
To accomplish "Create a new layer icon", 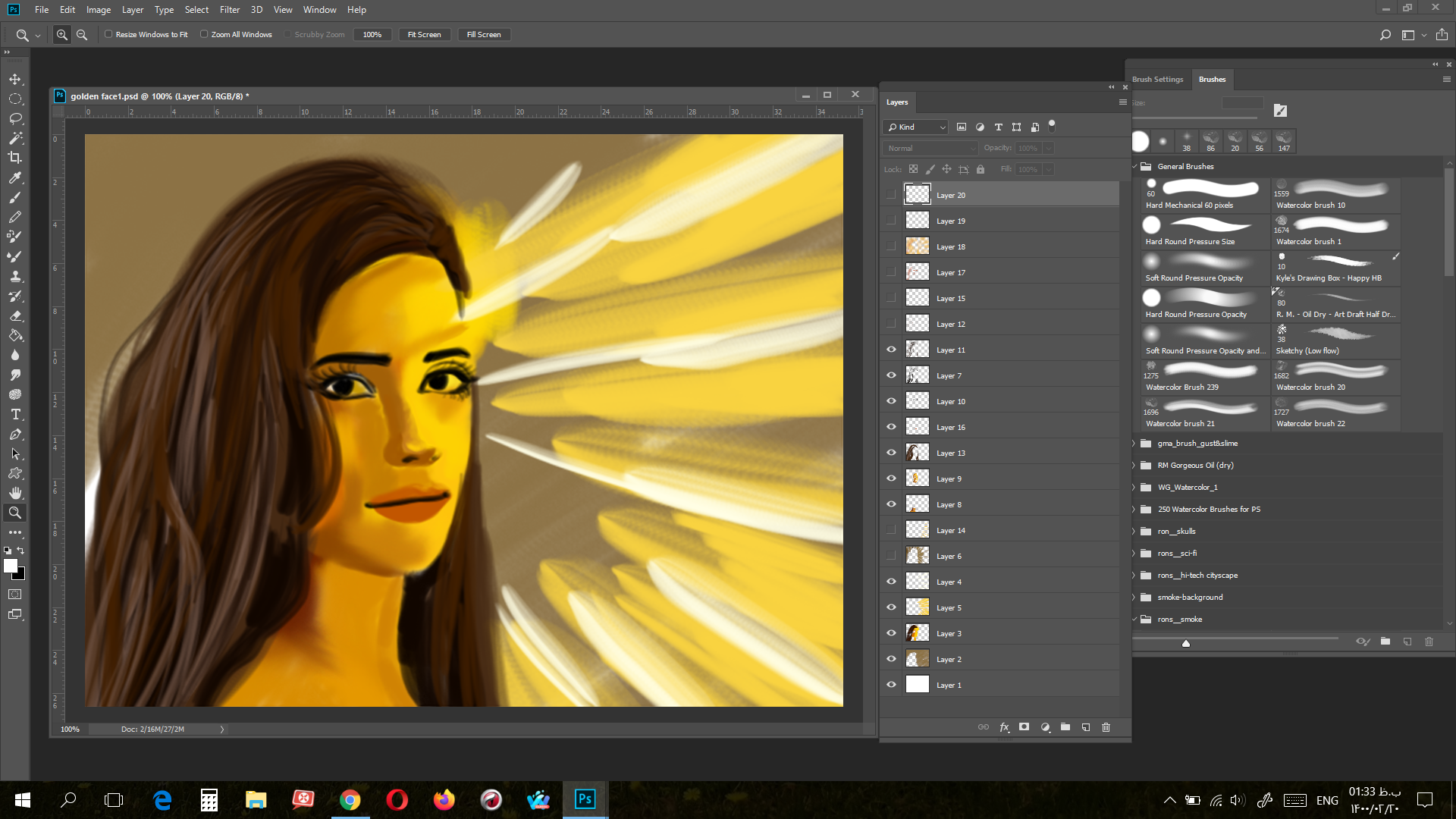I will pos(1086,727).
